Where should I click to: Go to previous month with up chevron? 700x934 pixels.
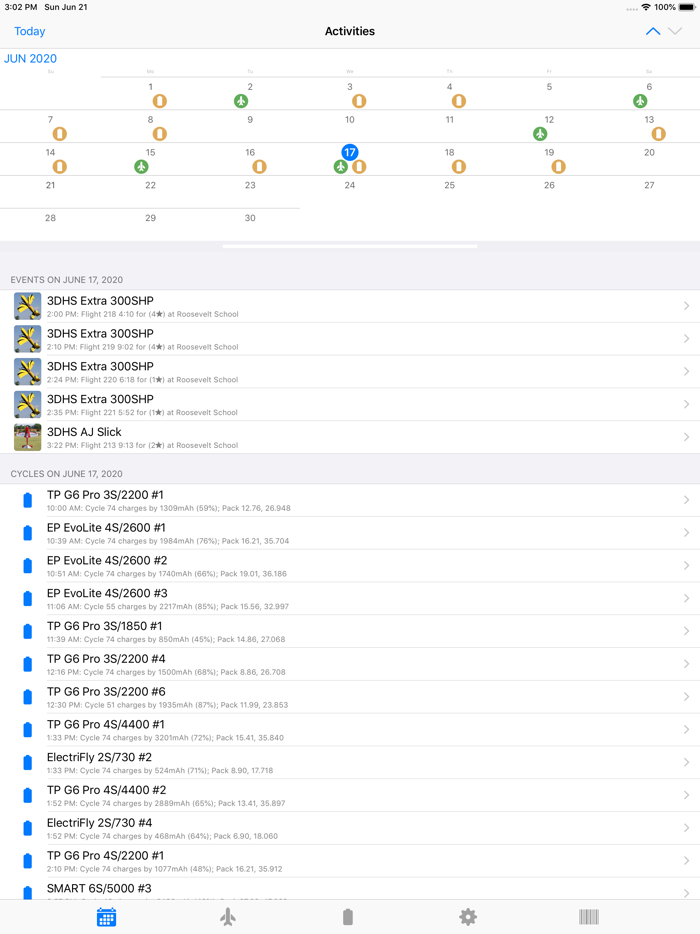click(653, 31)
